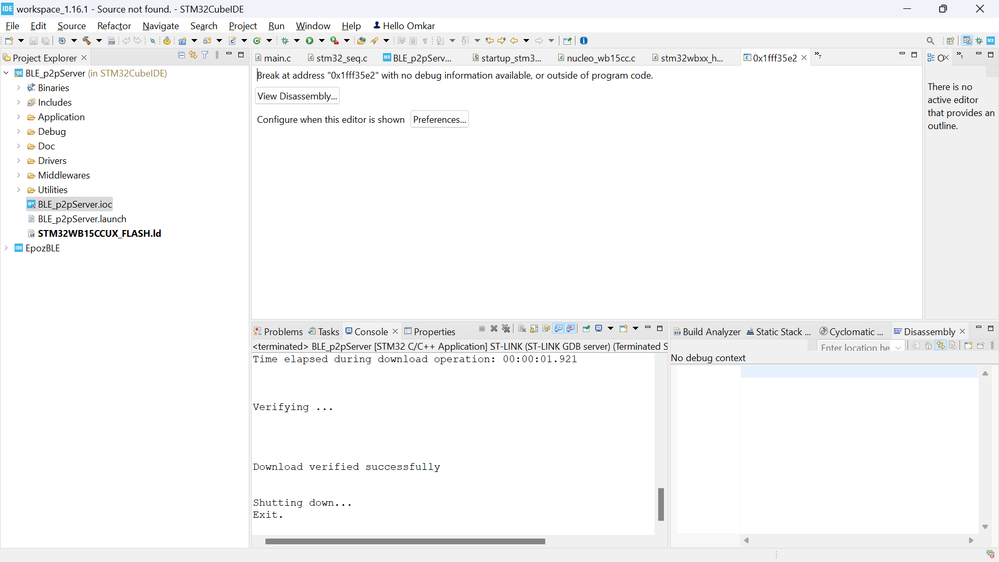Expand the EpozBLE project
Viewport: 999px width, 562px height.
(x=6, y=248)
